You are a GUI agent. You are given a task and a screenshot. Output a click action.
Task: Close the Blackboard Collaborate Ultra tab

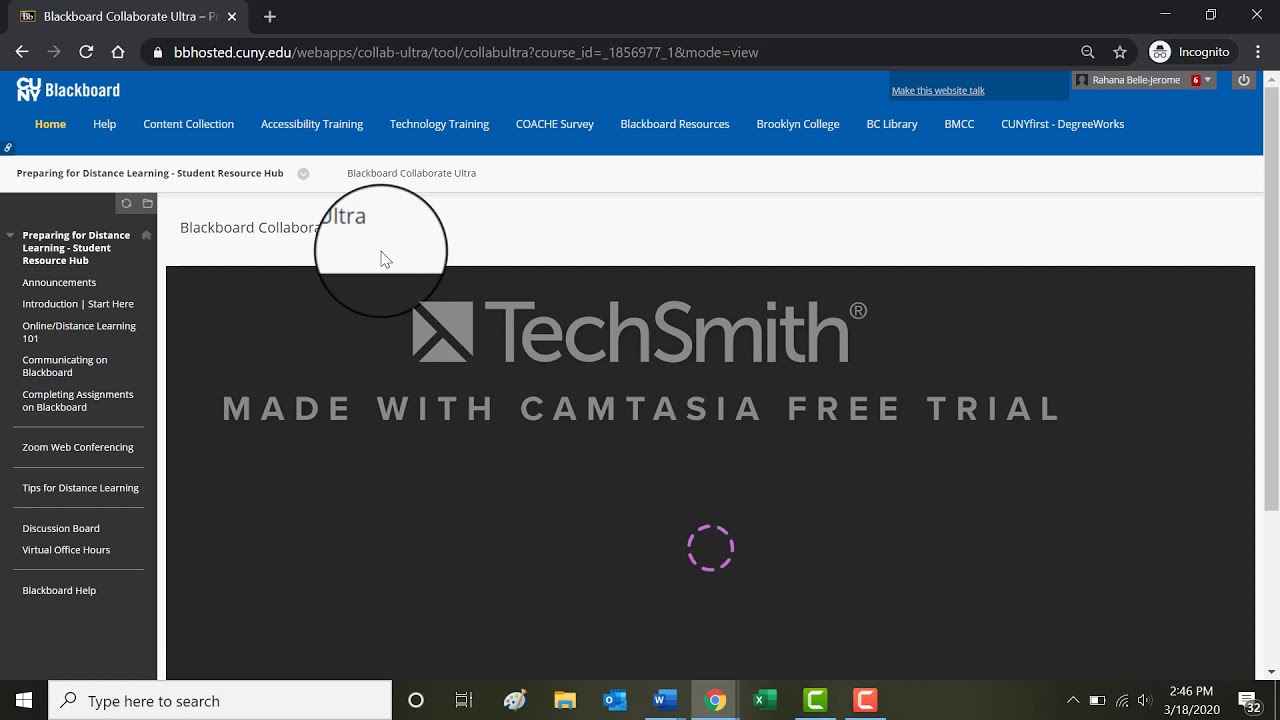click(232, 17)
